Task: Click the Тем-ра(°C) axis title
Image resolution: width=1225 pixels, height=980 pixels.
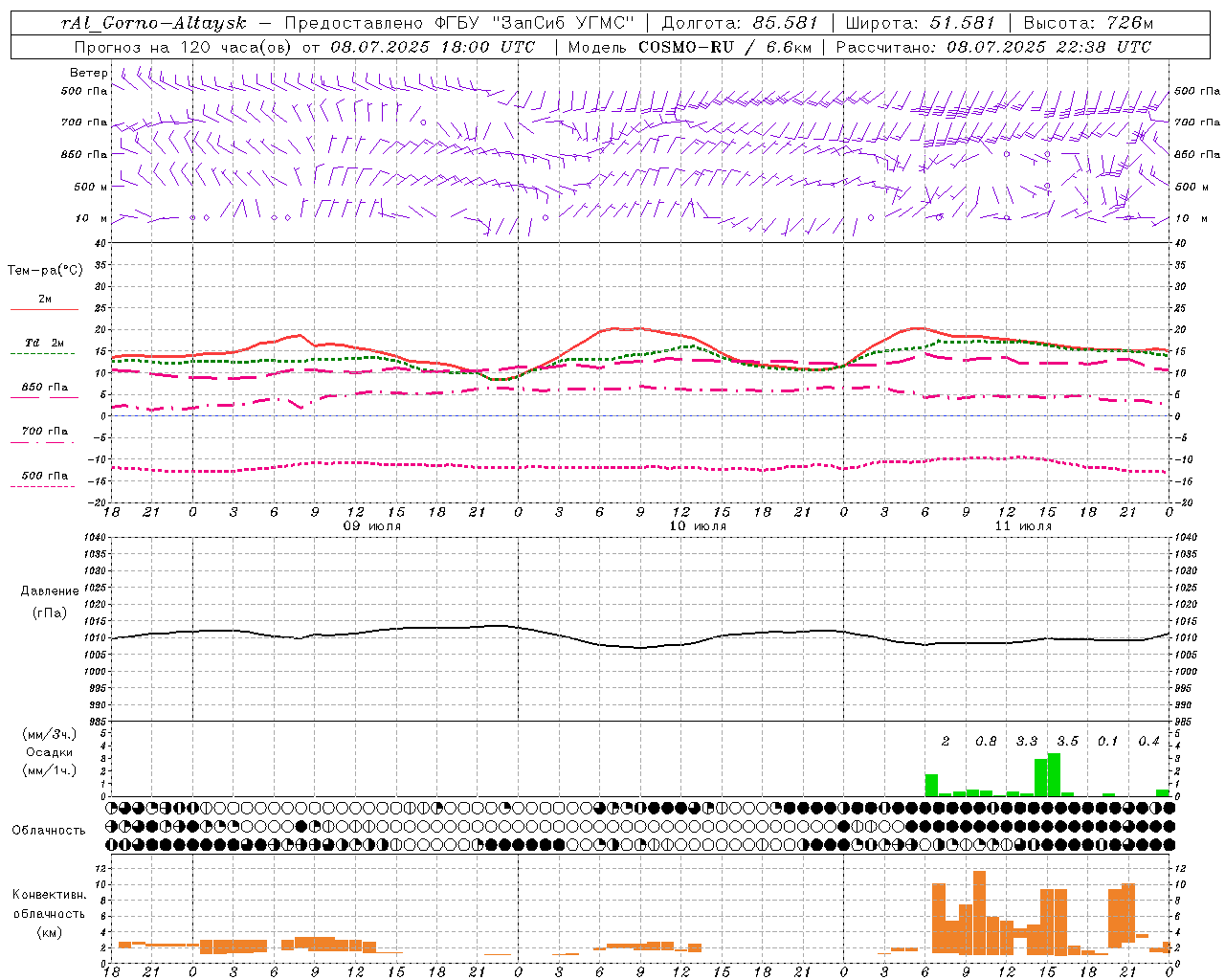Action: pos(45,271)
